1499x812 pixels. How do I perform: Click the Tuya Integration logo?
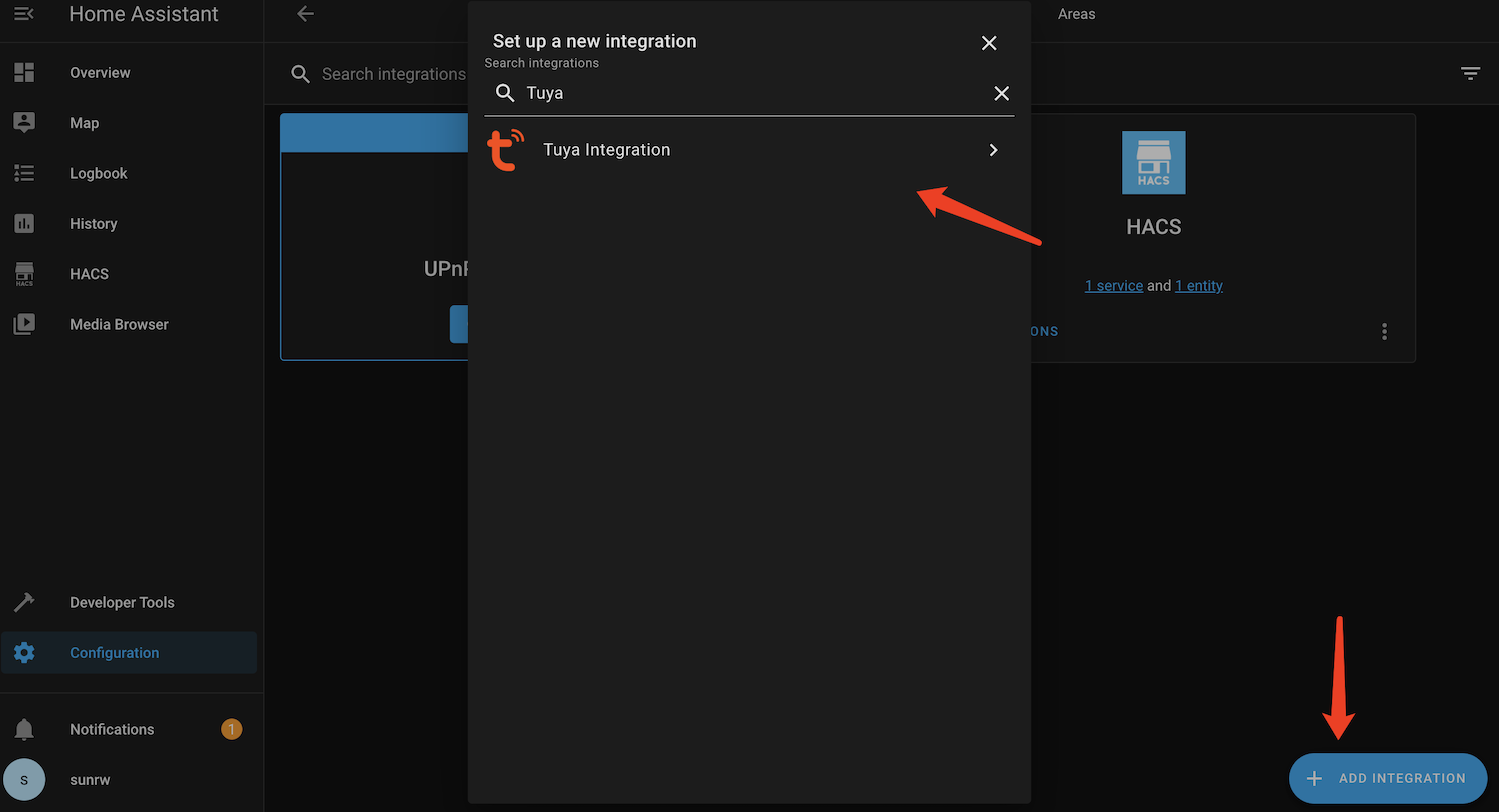coord(506,149)
